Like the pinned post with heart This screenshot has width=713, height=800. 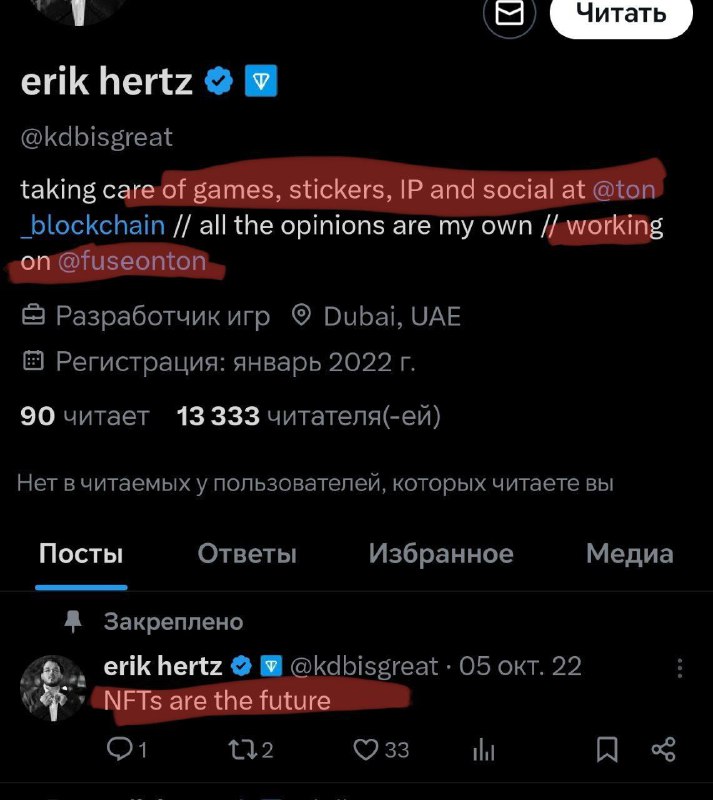(381, 749)
